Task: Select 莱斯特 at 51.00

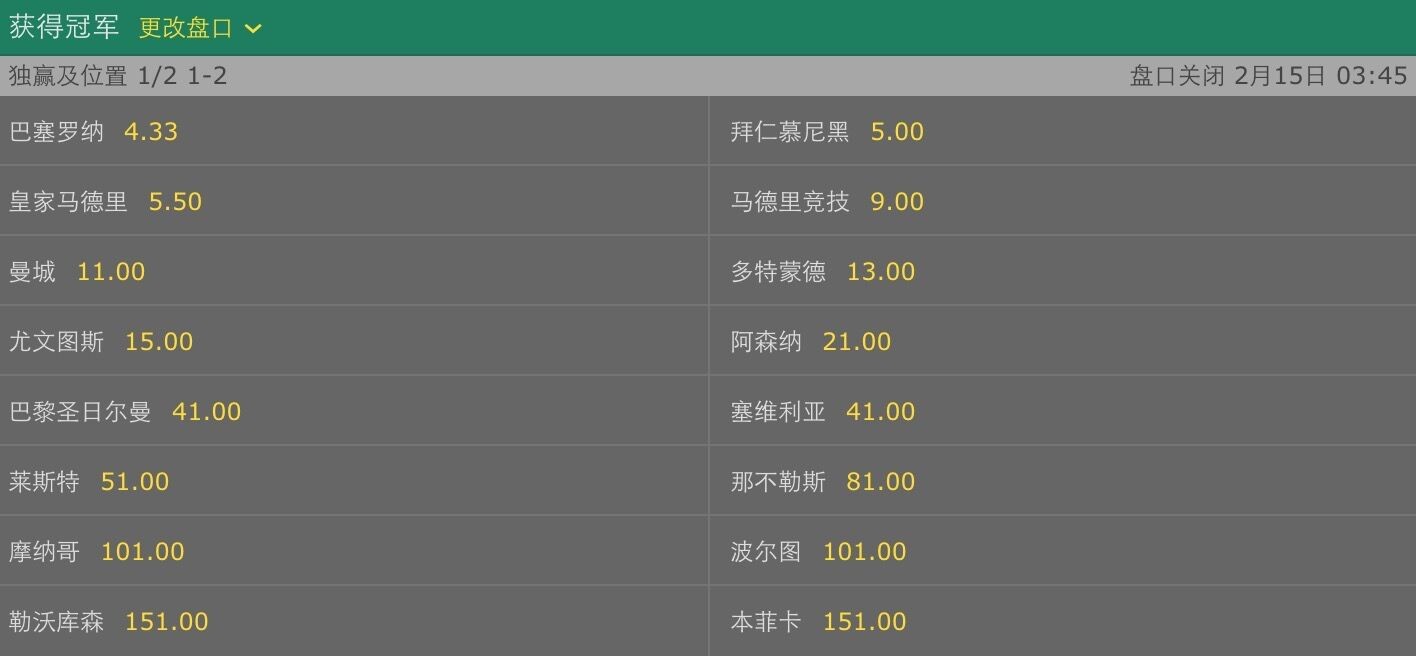Action: tap(354, 481)
